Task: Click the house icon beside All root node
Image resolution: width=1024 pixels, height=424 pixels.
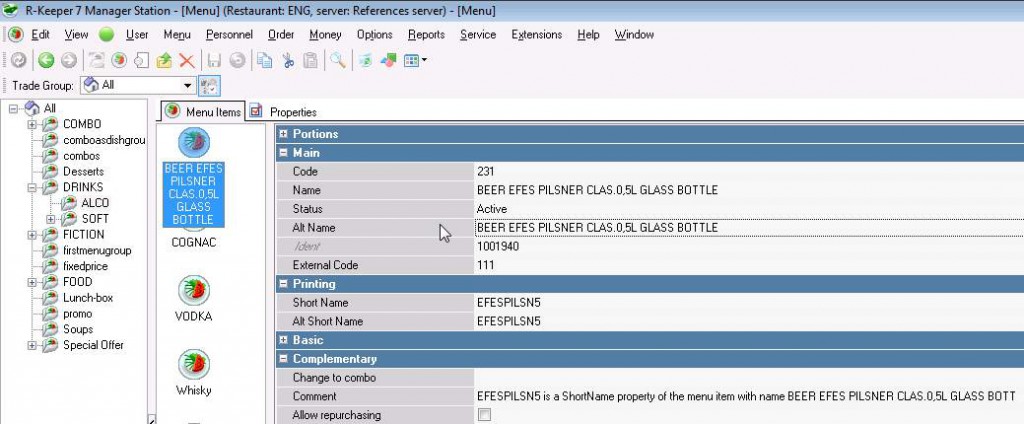Action: (31, 108)
